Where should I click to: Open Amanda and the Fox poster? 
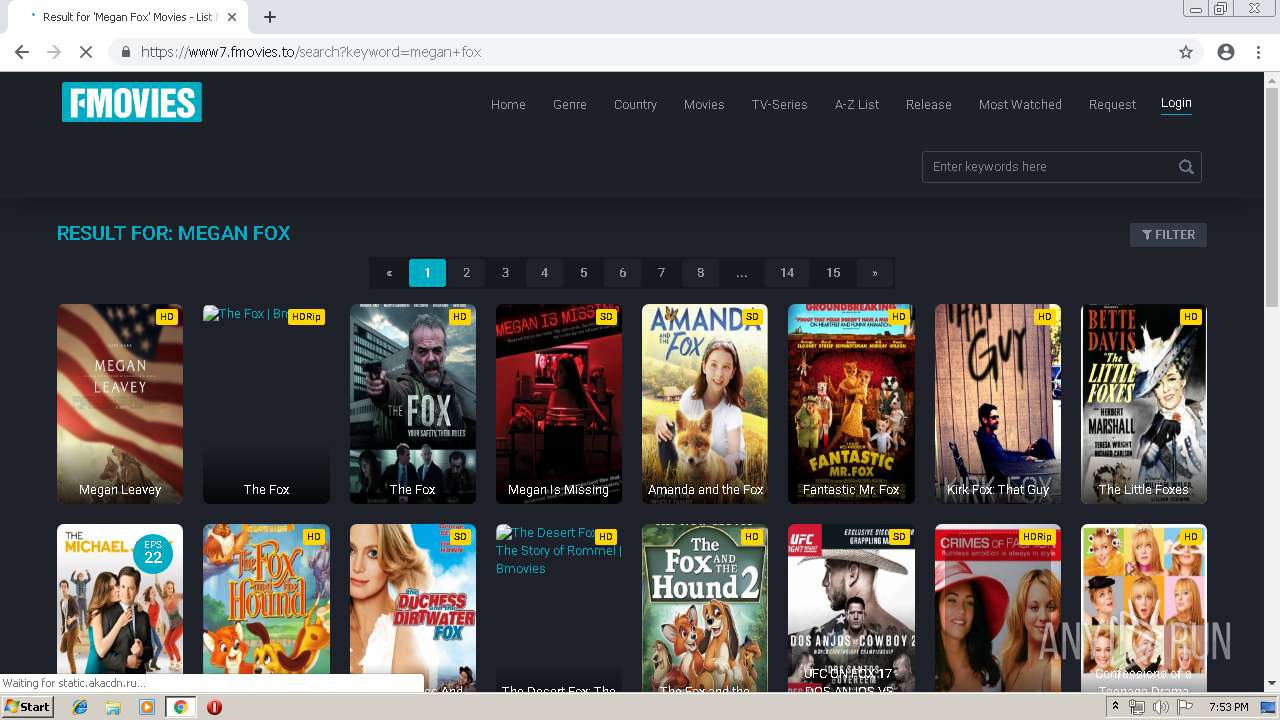point(705,404)
